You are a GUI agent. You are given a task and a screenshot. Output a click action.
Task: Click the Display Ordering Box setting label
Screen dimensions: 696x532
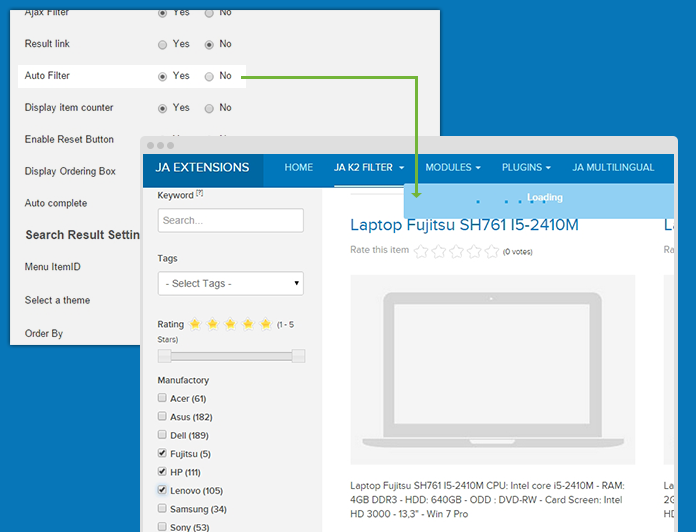pos(70,171)
